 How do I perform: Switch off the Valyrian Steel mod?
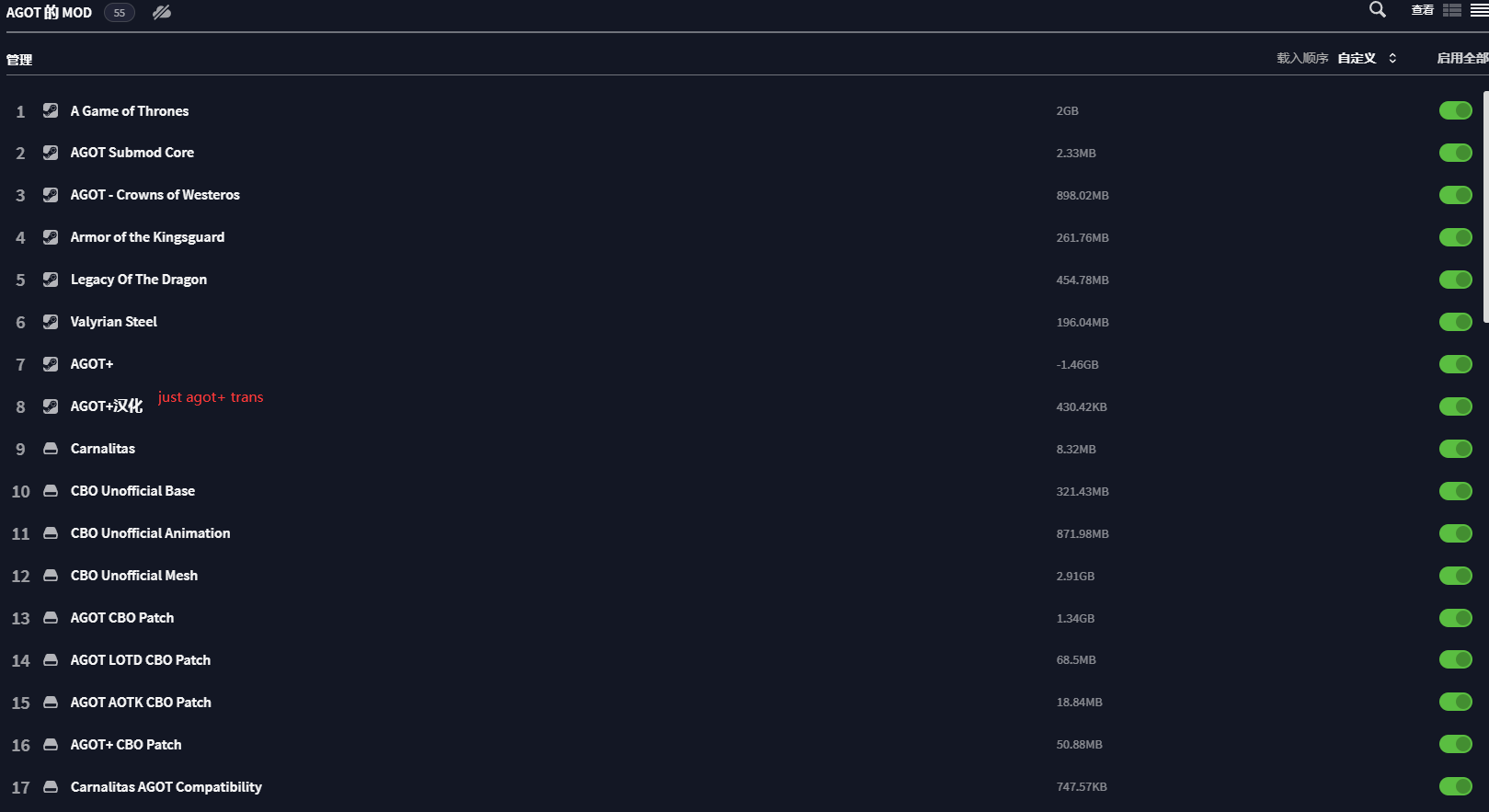1456,322
